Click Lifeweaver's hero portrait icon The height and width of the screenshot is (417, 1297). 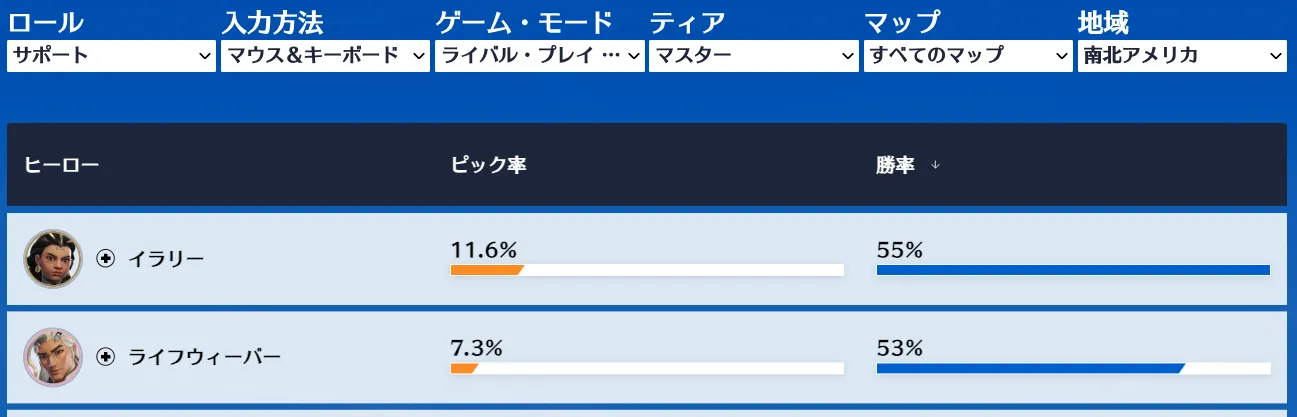click(x=52, y=357)
